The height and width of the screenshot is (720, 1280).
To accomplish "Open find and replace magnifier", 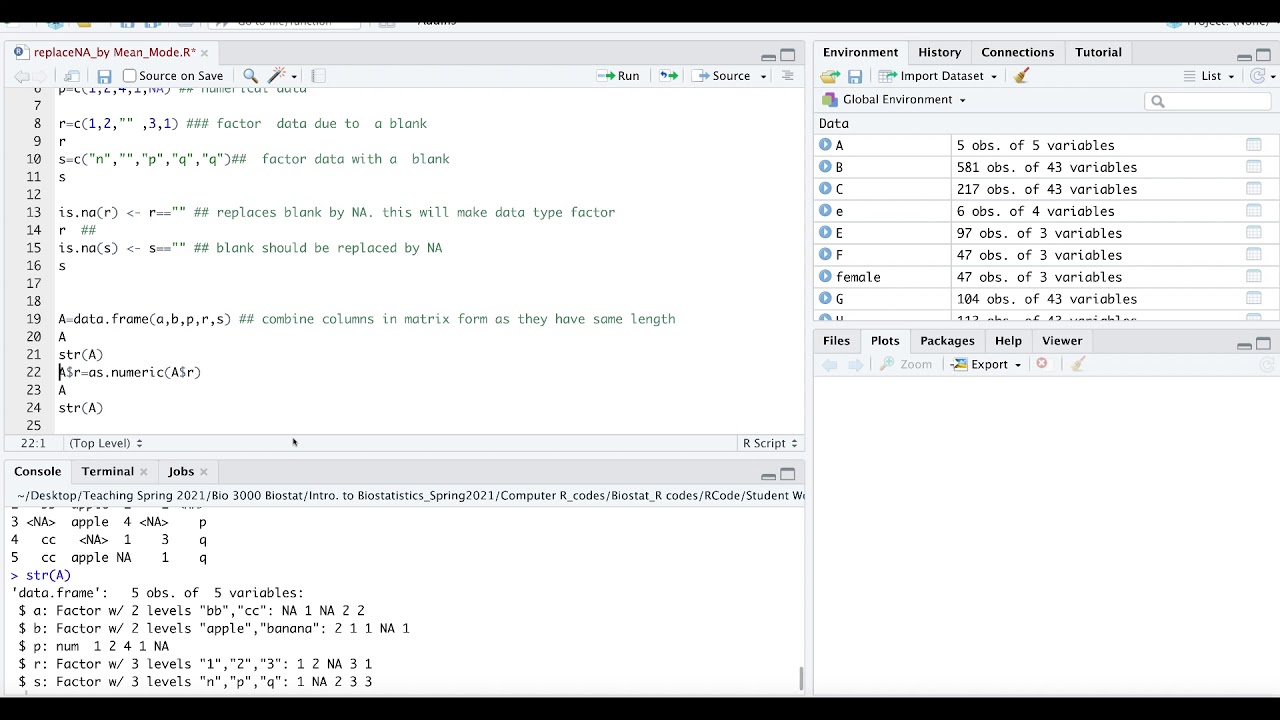I will [250, 76].
